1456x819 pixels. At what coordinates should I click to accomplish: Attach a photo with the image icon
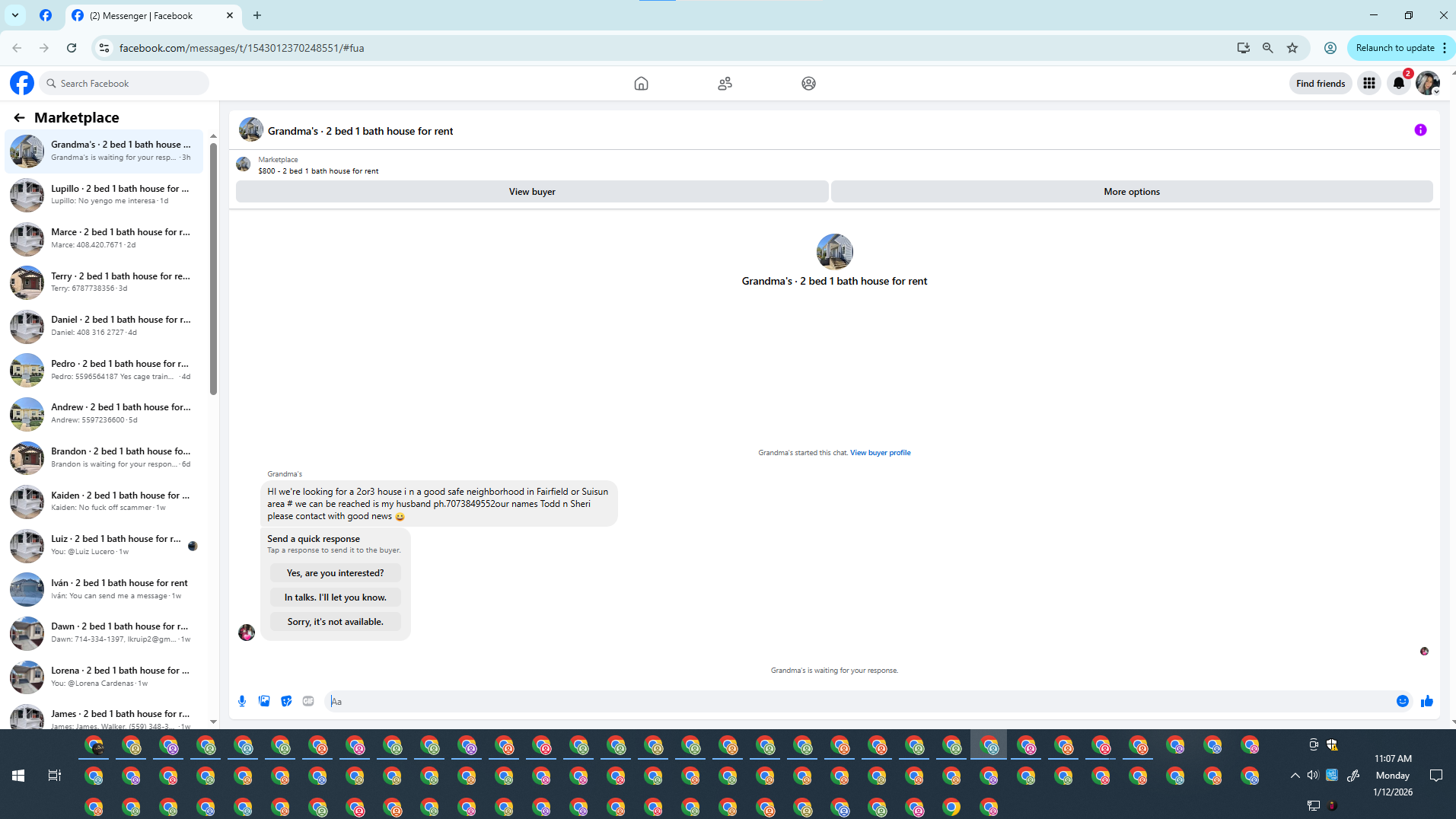[x=264, y=701]
